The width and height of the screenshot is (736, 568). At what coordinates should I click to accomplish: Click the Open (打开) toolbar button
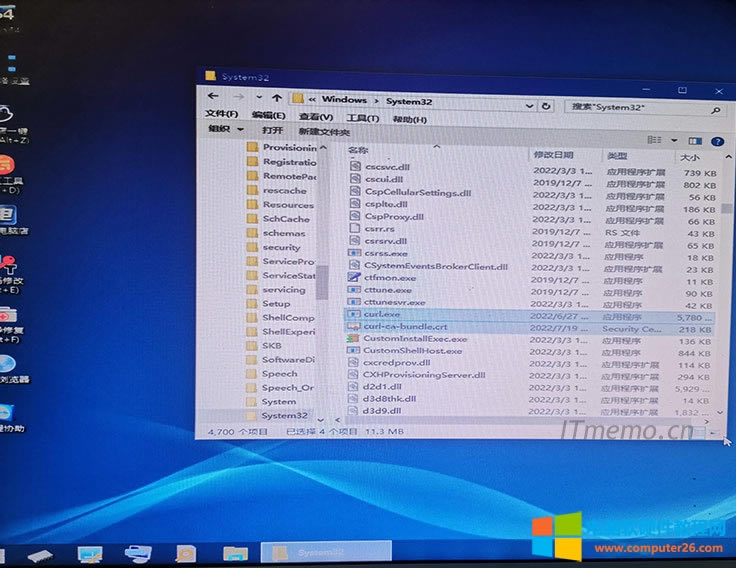(272, 130)
